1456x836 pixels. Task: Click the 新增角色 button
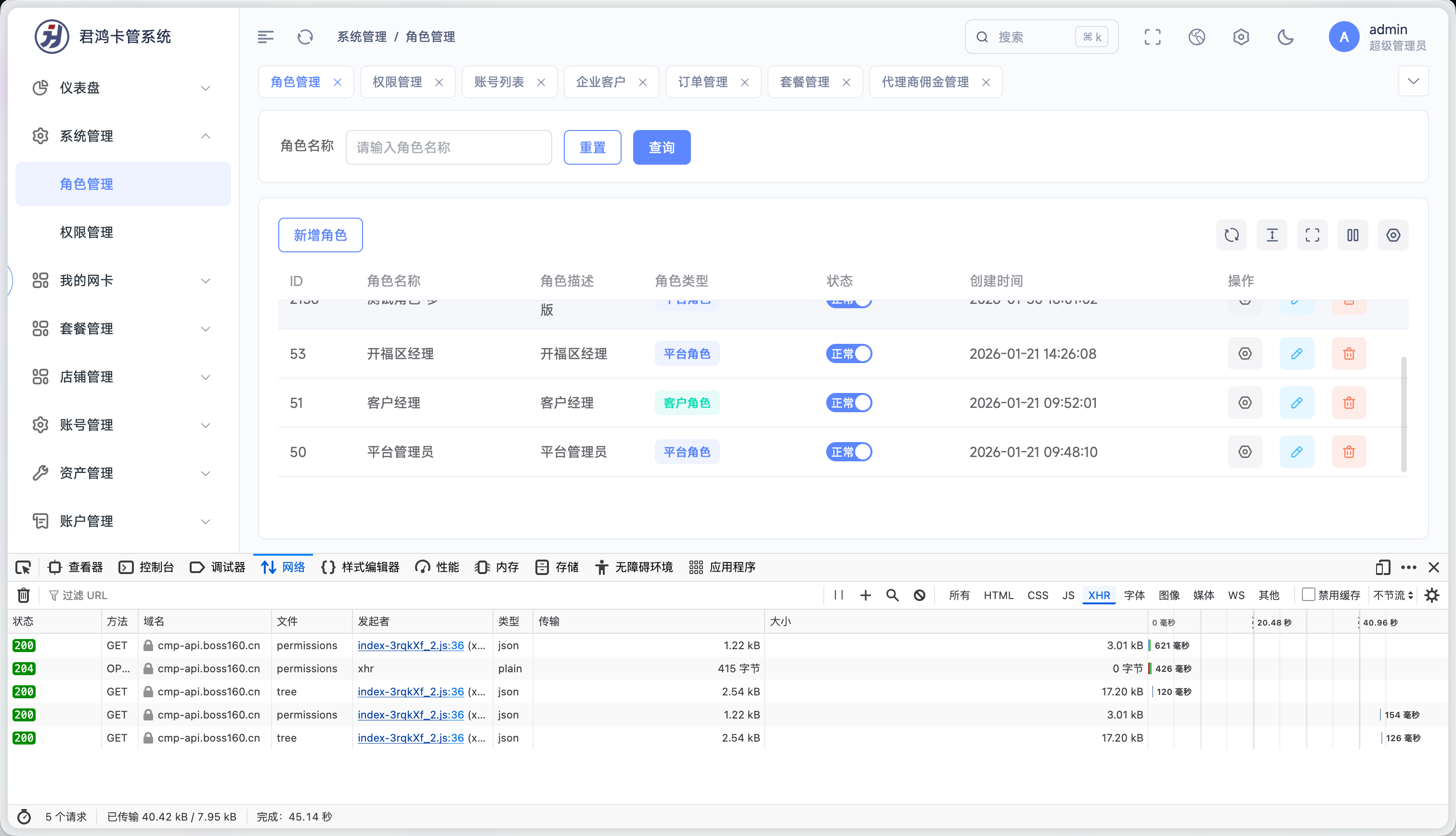[320, 235]
